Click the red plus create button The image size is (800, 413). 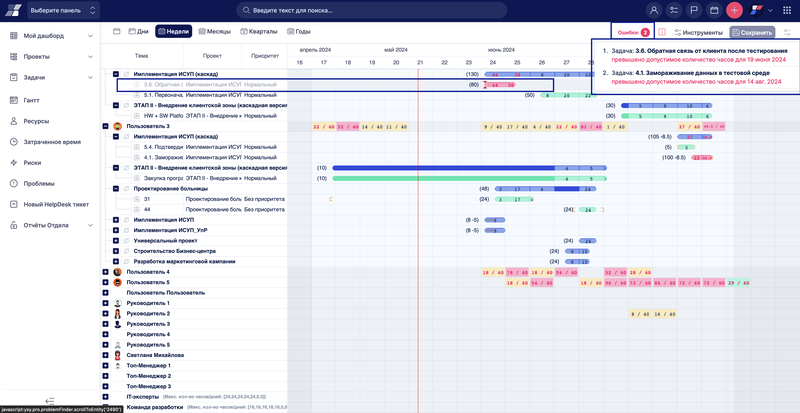pyautogui.click(x=734, y=10)
